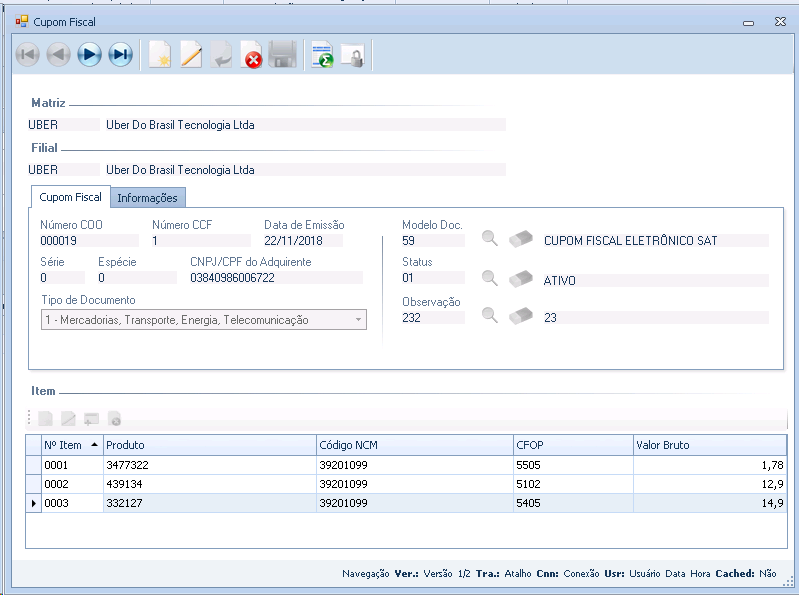This screenshot has width=799, height=595.
Task: Click the pencil edit record icon
Action: click(191, 56)
